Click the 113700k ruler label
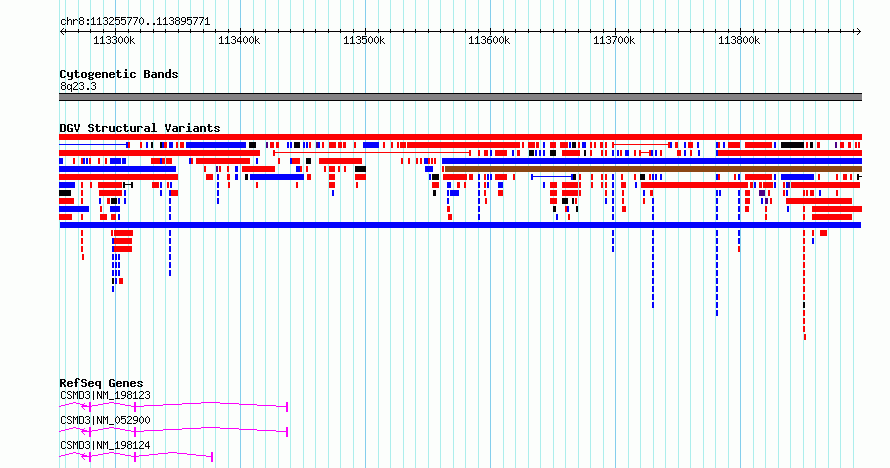Image resolution: width=890 pixels, height=468 pixels. click(x=614, y=40)
